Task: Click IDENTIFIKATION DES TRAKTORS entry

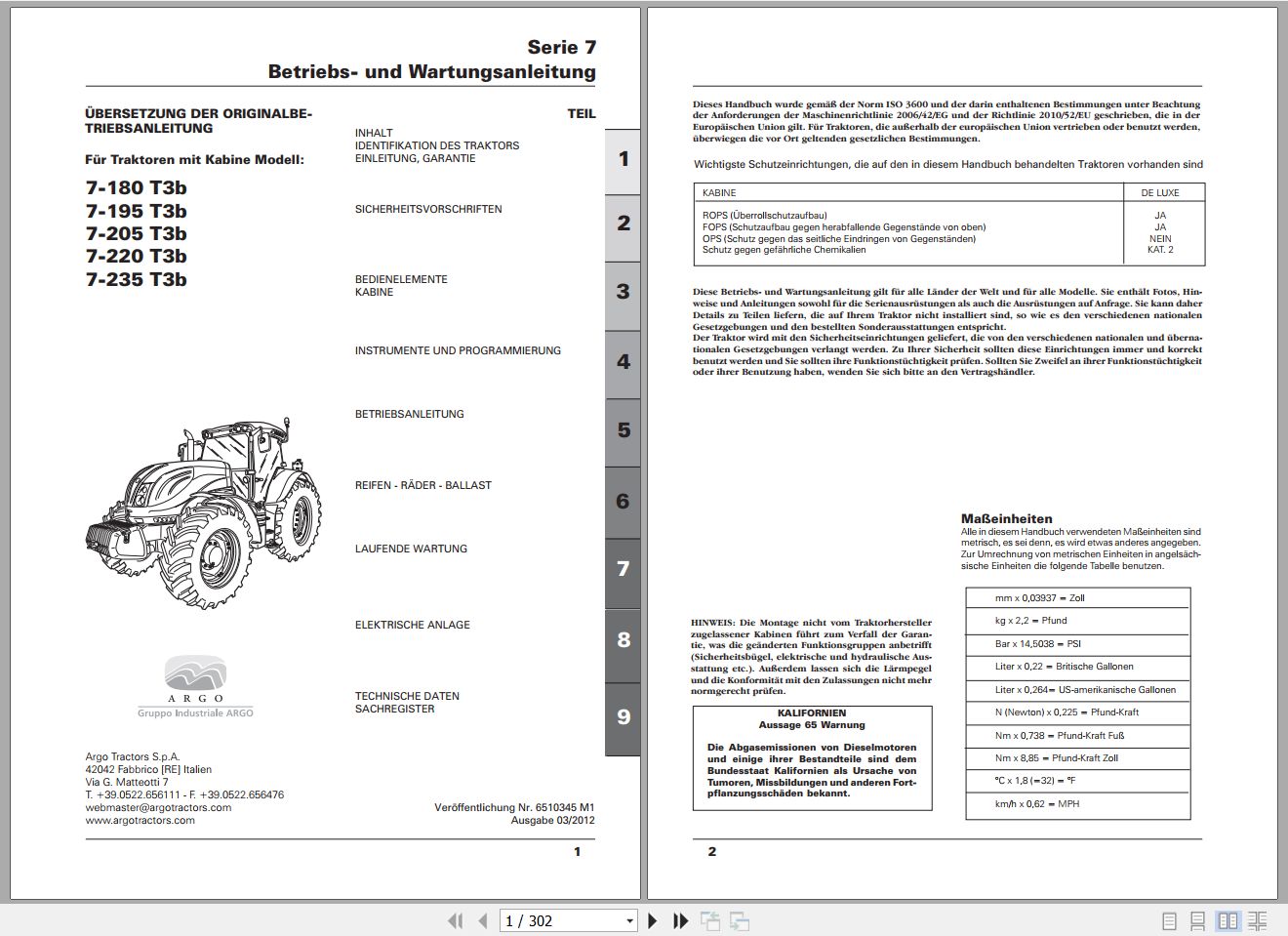Action: click(437, 145)
